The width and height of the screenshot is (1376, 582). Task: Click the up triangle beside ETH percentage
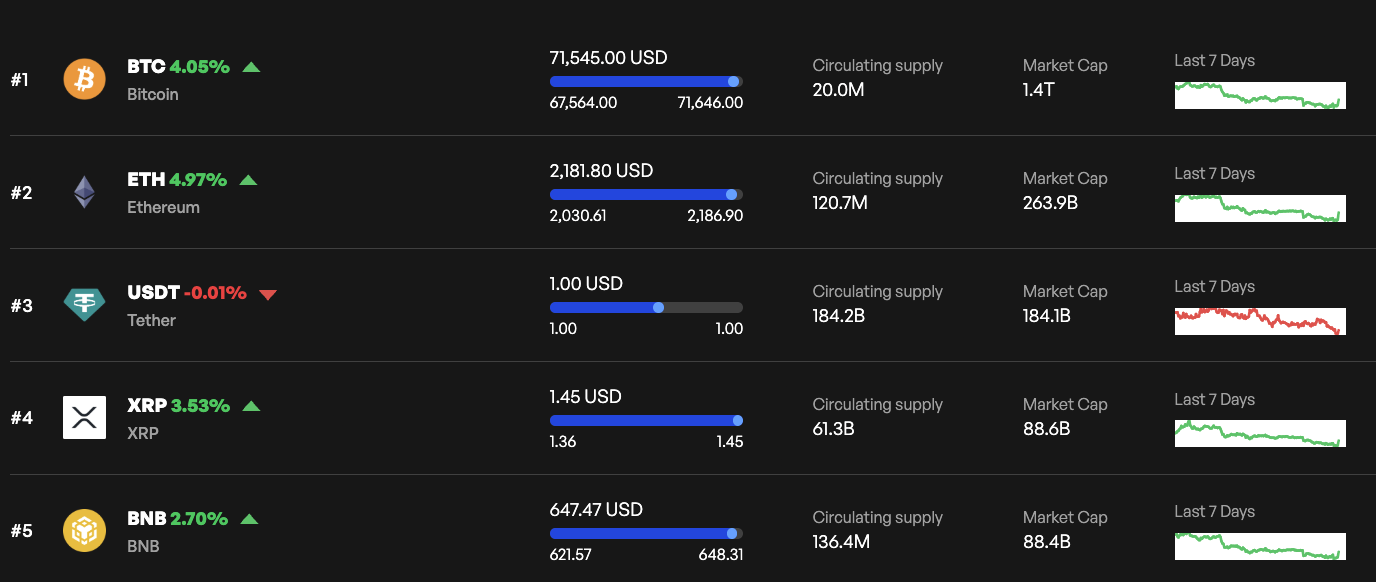[x=249, y=180]
